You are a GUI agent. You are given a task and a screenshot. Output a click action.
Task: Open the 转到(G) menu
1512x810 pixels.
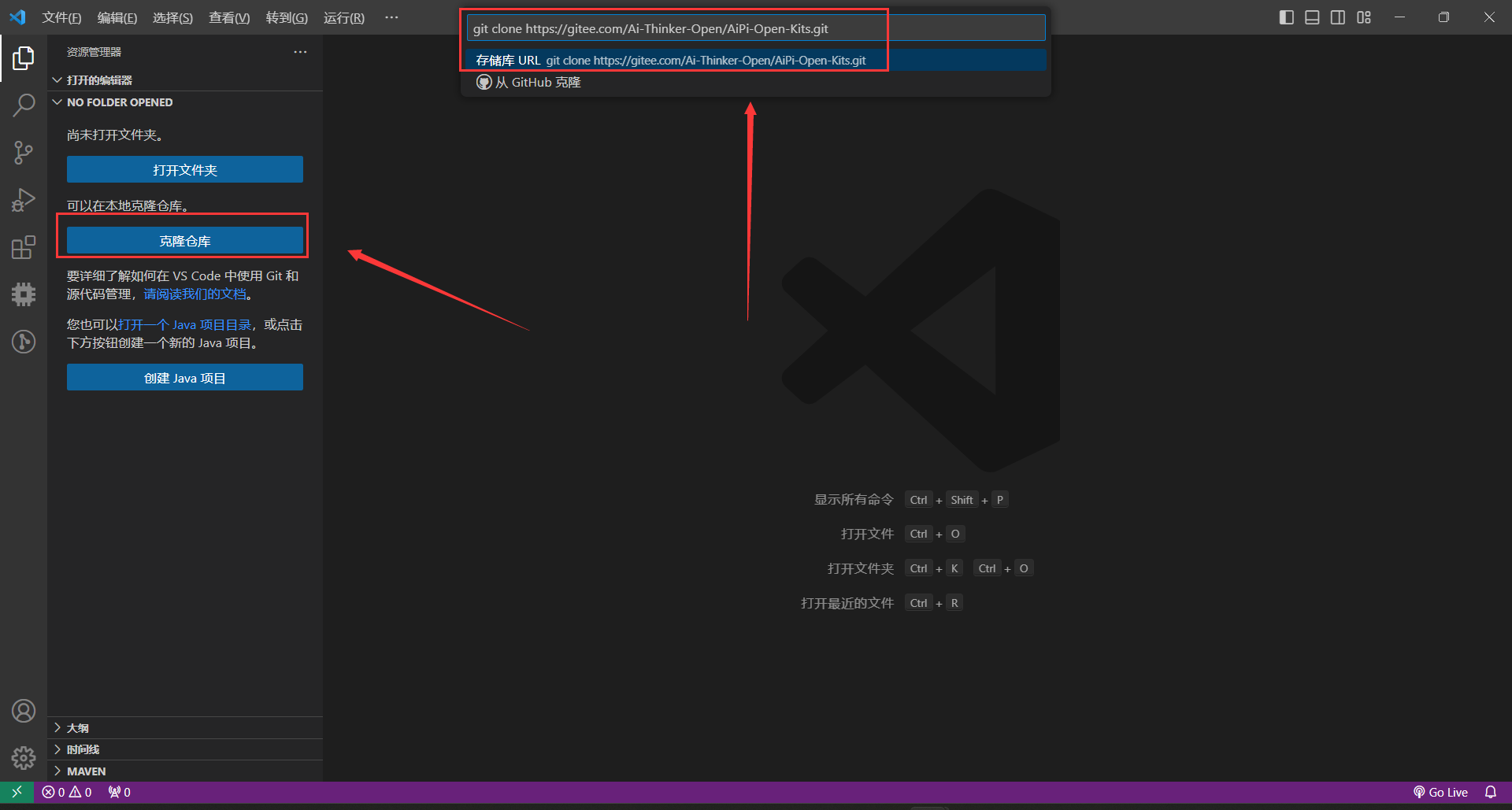[287, 17]
